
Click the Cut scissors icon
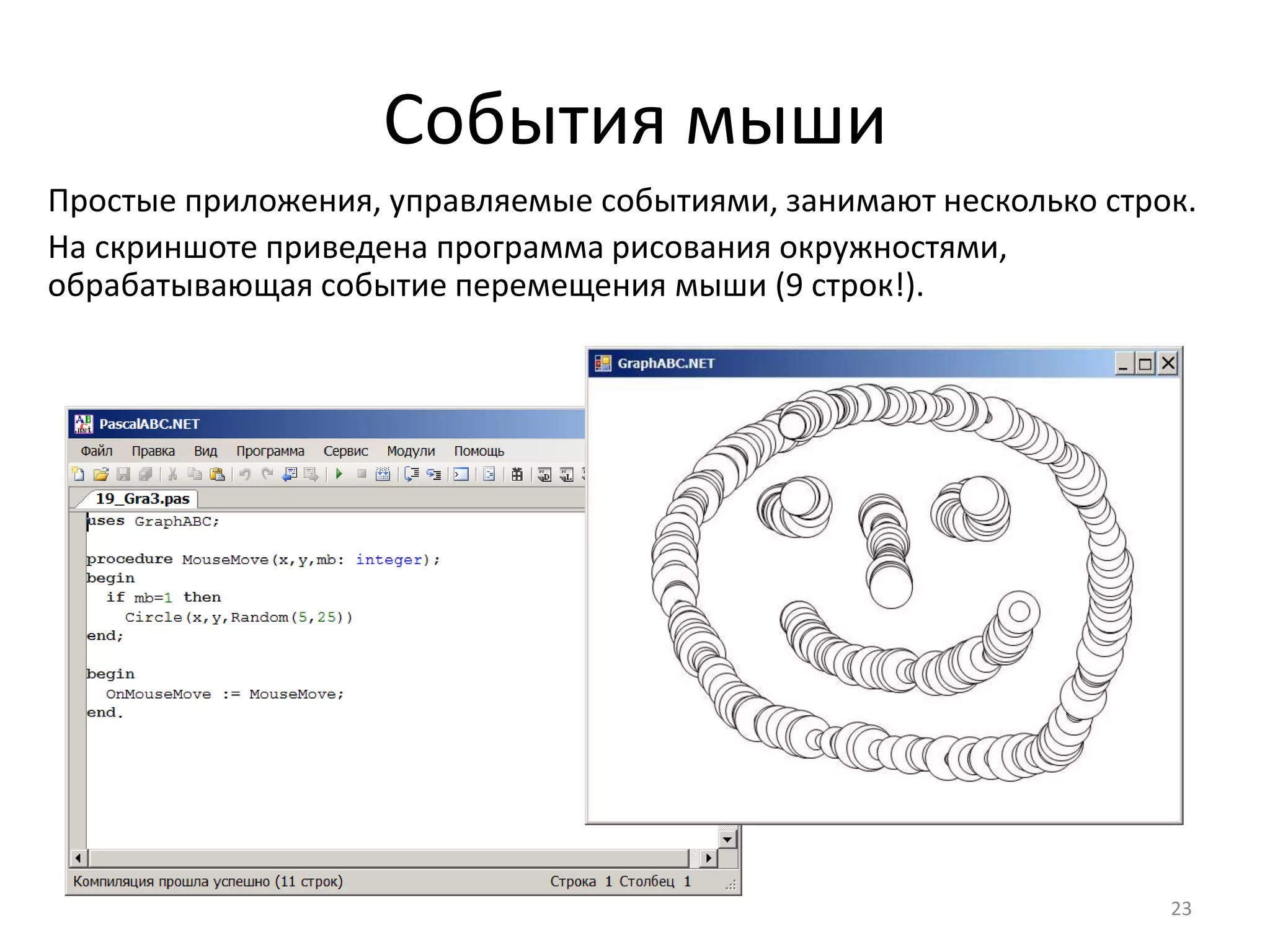172,474
